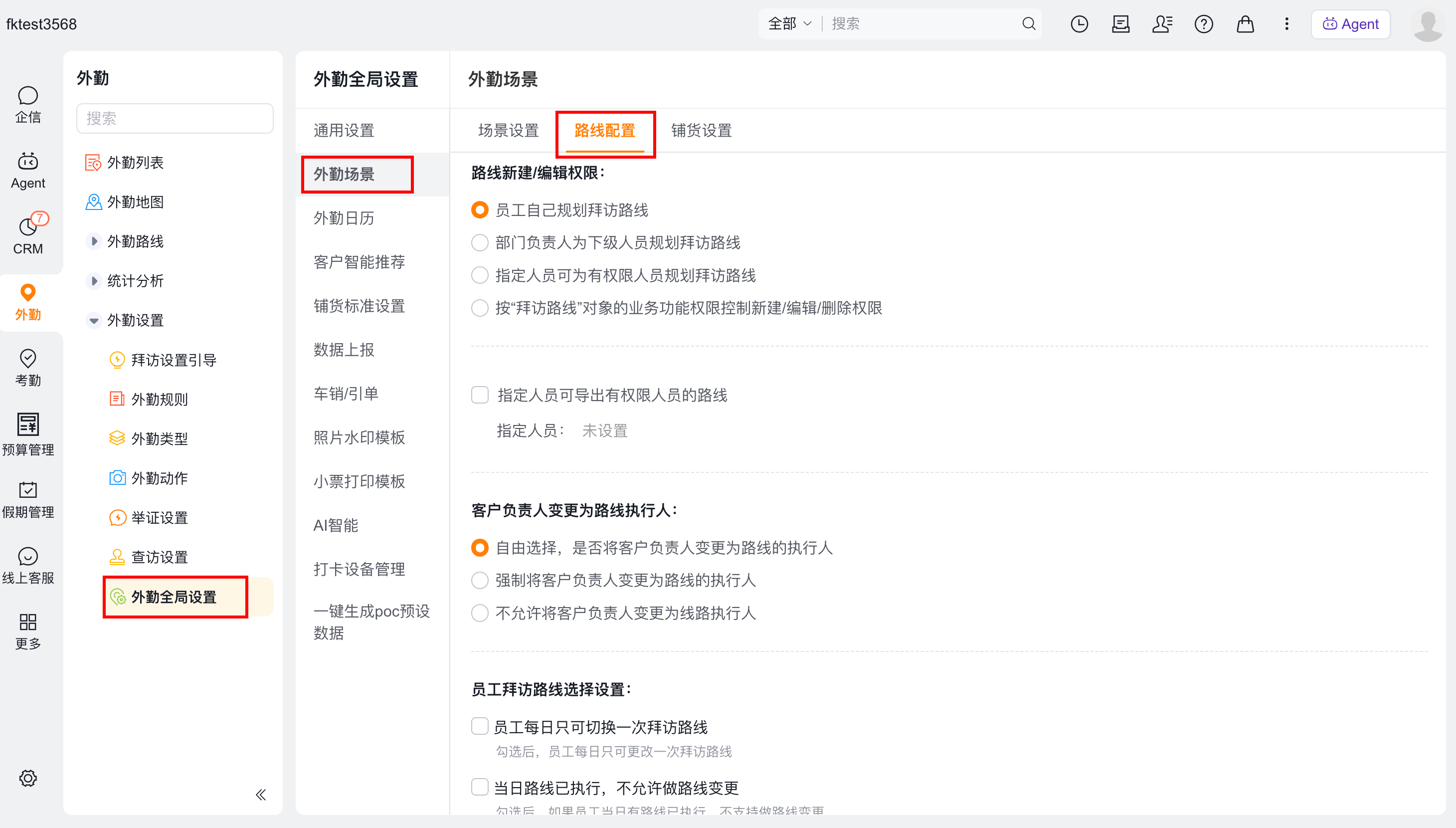Image resolution: width=1456 pixels, height=828 pixels.
Task: Click the Agent button in top bar
Action: (x=1350, y=24)
